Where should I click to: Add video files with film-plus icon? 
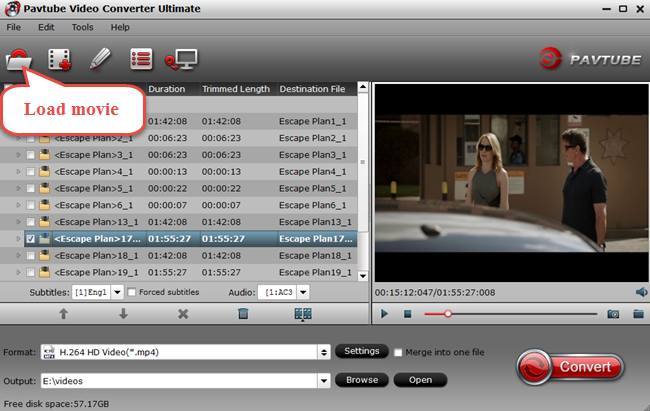click(x=59, y=59)
